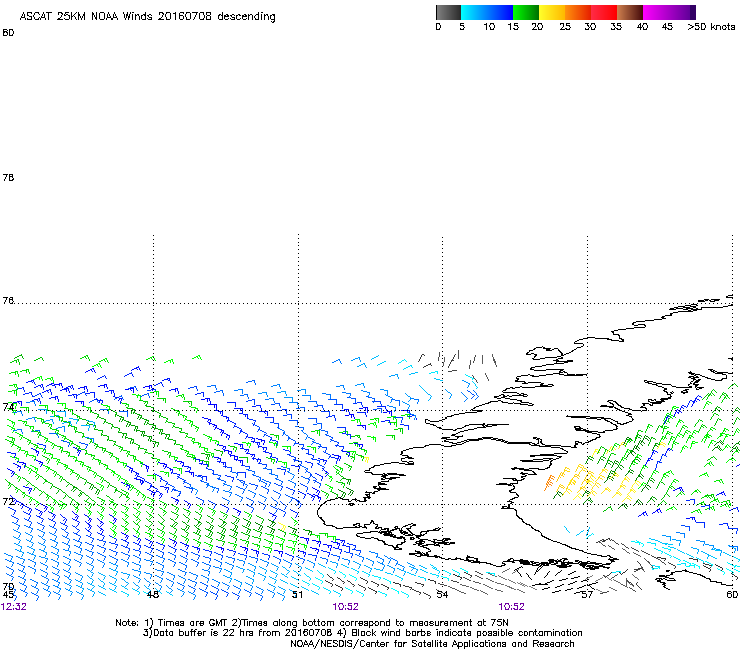Click the '>50 knots' legend label
Image resolution: width=740 pixels, height=650 pixels.
pyautogui.click(x=711, y=27)
